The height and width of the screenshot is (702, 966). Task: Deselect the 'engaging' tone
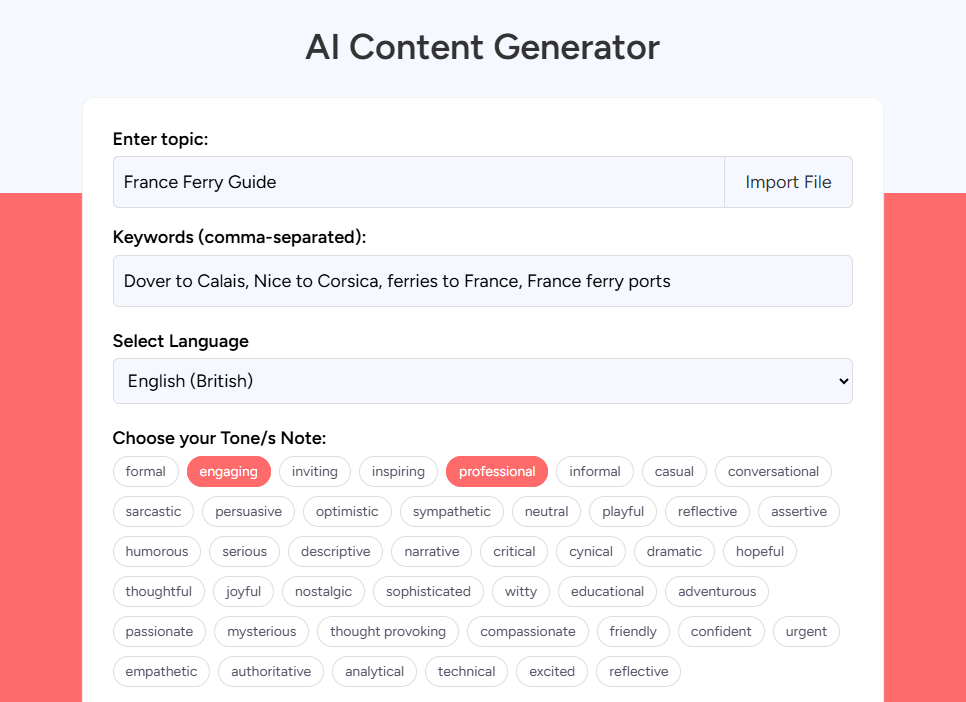click(229, 471)
